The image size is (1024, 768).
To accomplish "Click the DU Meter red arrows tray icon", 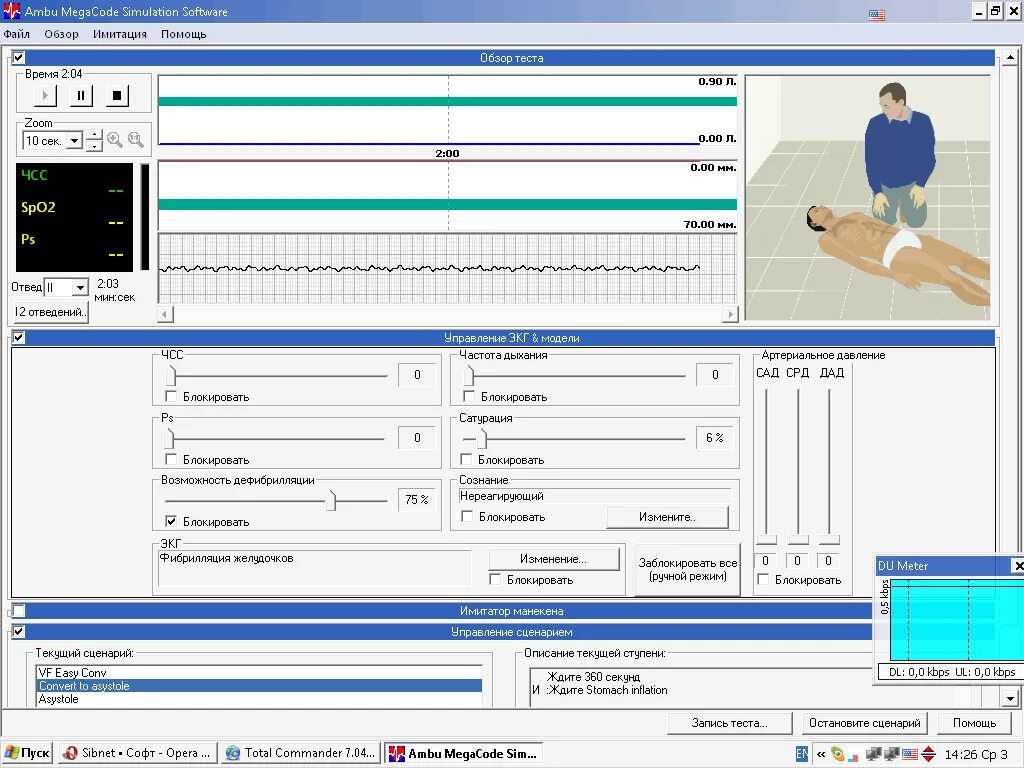I will pos(929,754).
